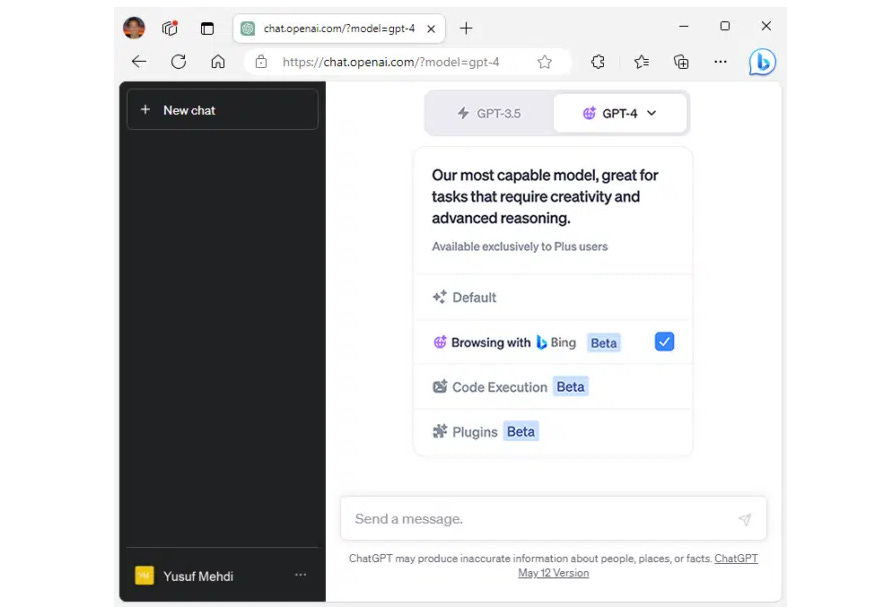Open the Bing chat sidebar button
This screenshot has height=610, width=895.
tap(762, 62)
